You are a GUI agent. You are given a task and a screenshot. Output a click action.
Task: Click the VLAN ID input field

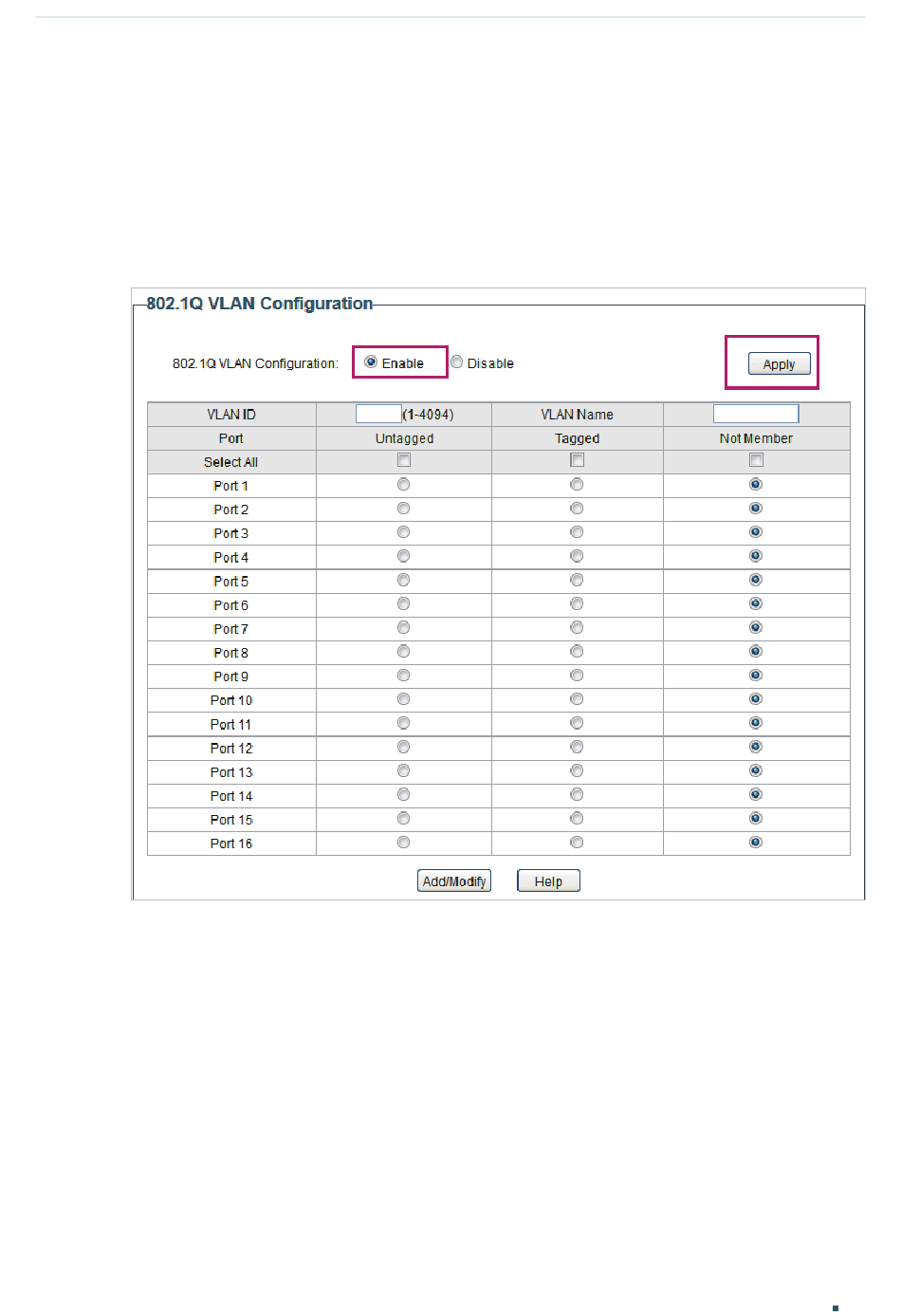coord(378,414)
